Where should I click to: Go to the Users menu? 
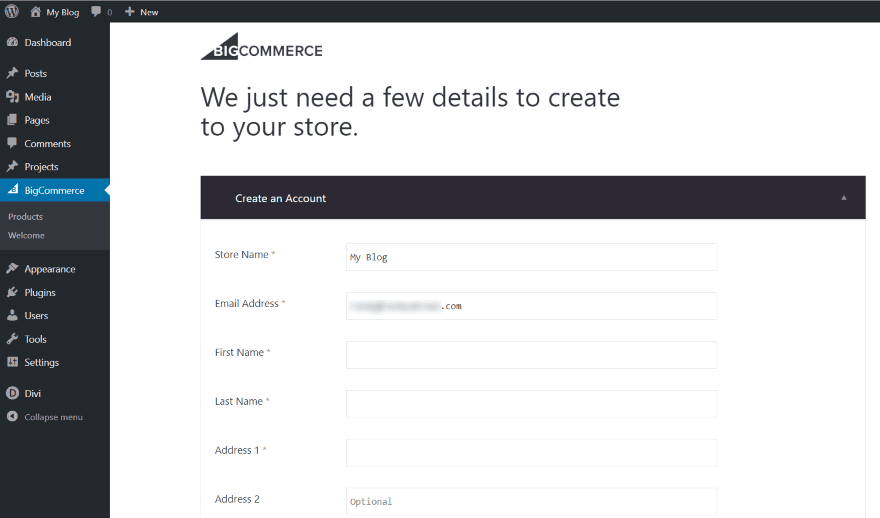(36, 316)
